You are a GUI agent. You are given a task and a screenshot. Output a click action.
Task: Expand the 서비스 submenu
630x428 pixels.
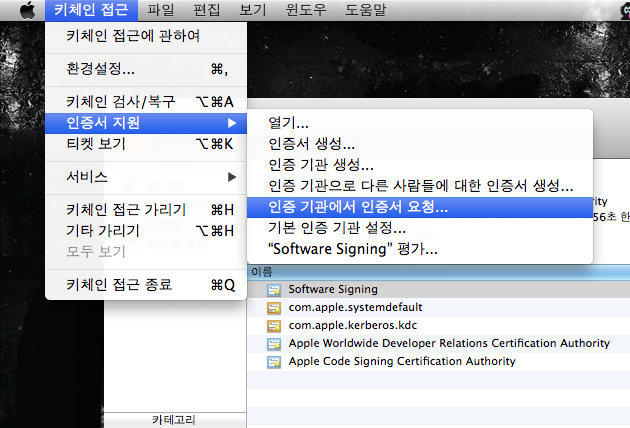coord(146,177)
